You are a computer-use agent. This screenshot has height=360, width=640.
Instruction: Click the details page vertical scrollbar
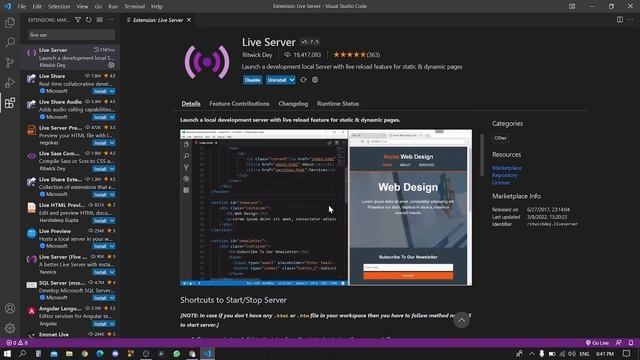[x=482, y=155]
